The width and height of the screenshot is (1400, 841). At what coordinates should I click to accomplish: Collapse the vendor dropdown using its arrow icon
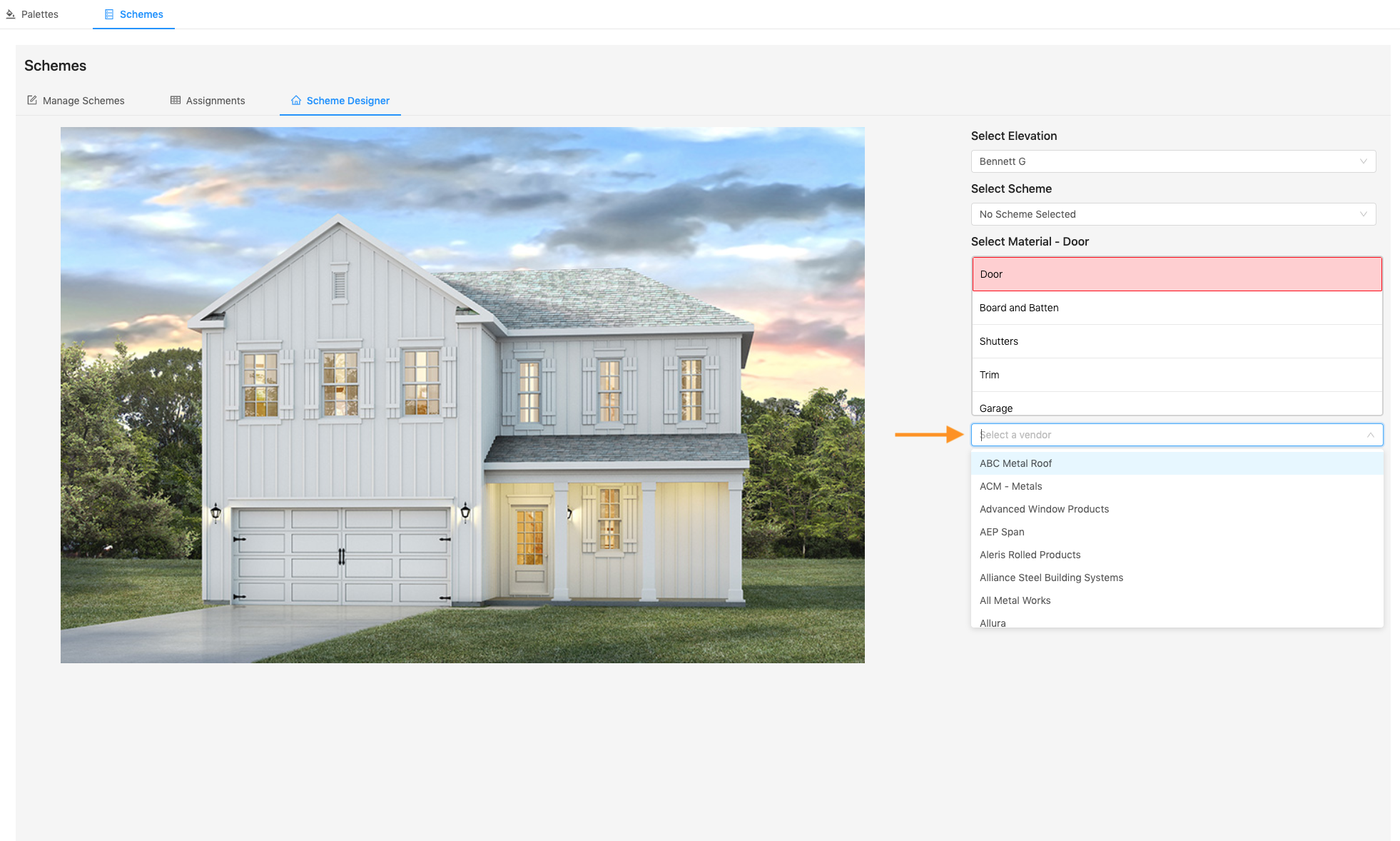[x=1371, y=435]
